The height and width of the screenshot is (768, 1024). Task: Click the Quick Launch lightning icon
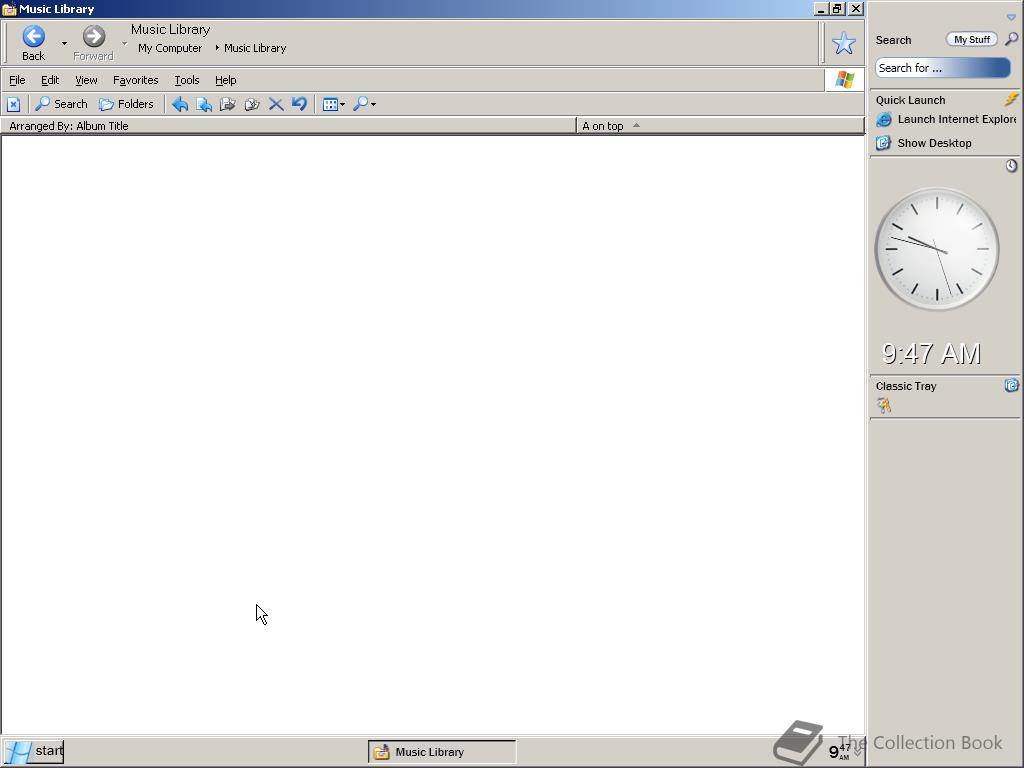coord(1011,99)
